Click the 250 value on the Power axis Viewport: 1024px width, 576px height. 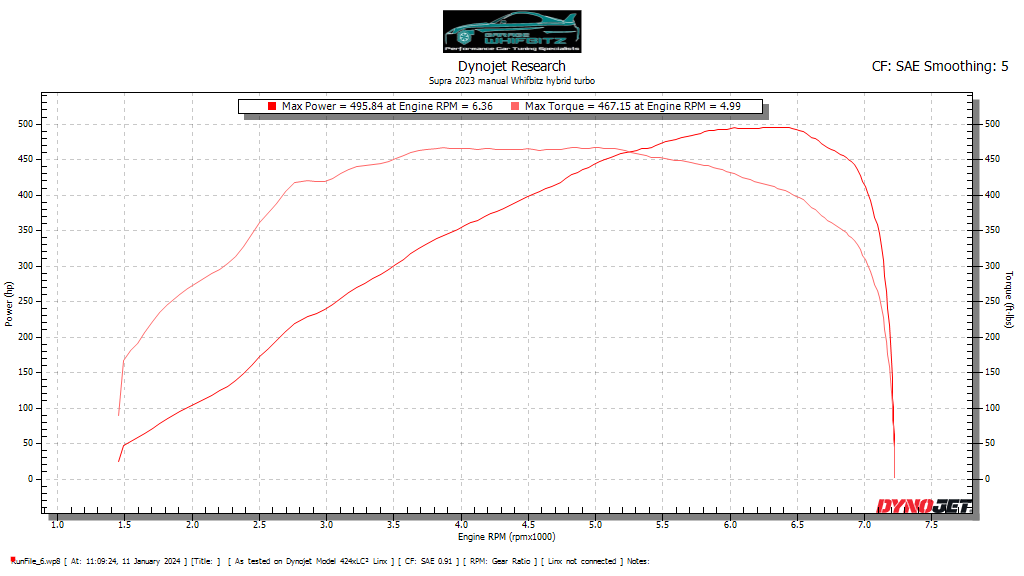point(25,301)
